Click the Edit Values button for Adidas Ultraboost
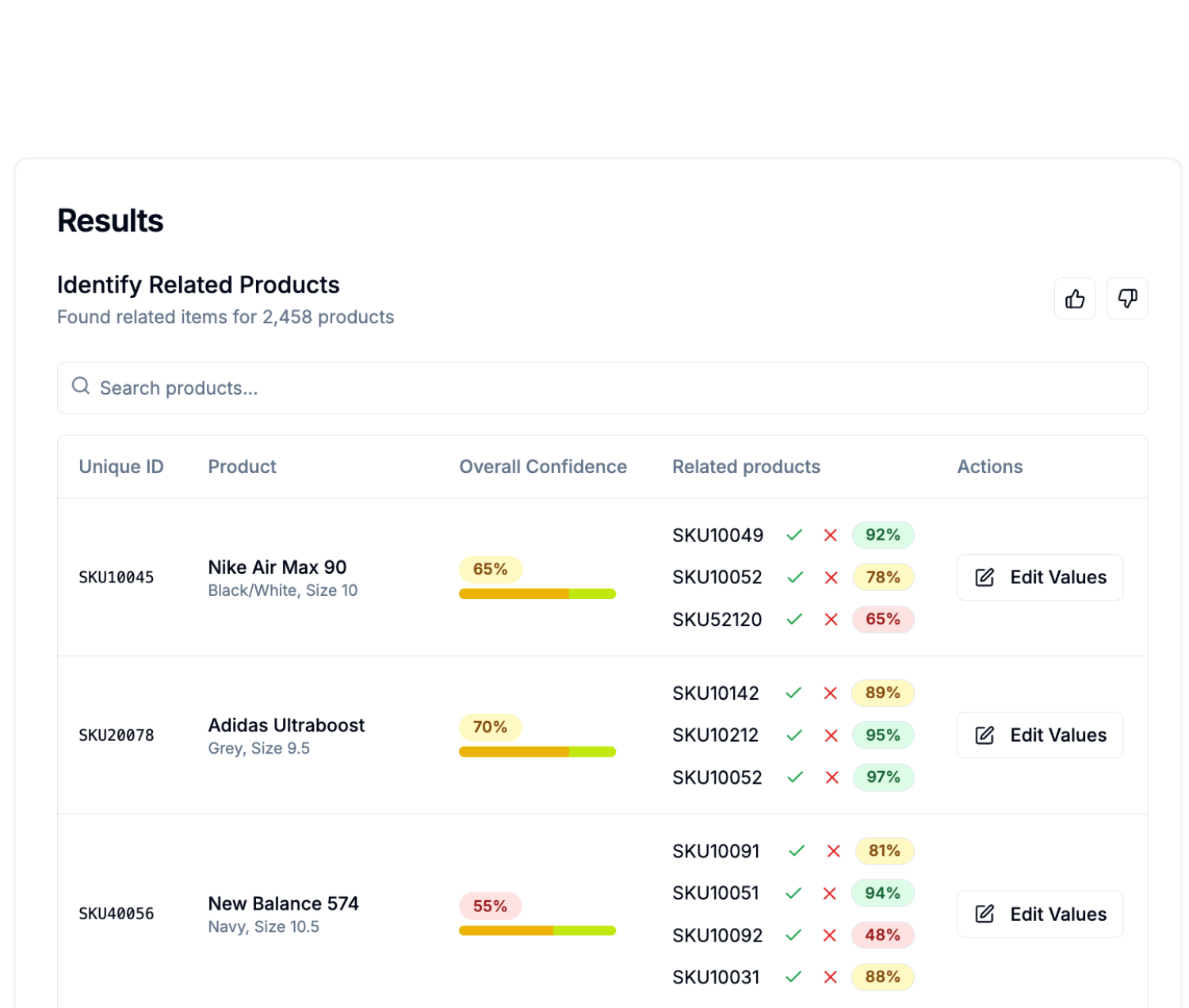Screen dimensions: 1189x1008 1039,735
